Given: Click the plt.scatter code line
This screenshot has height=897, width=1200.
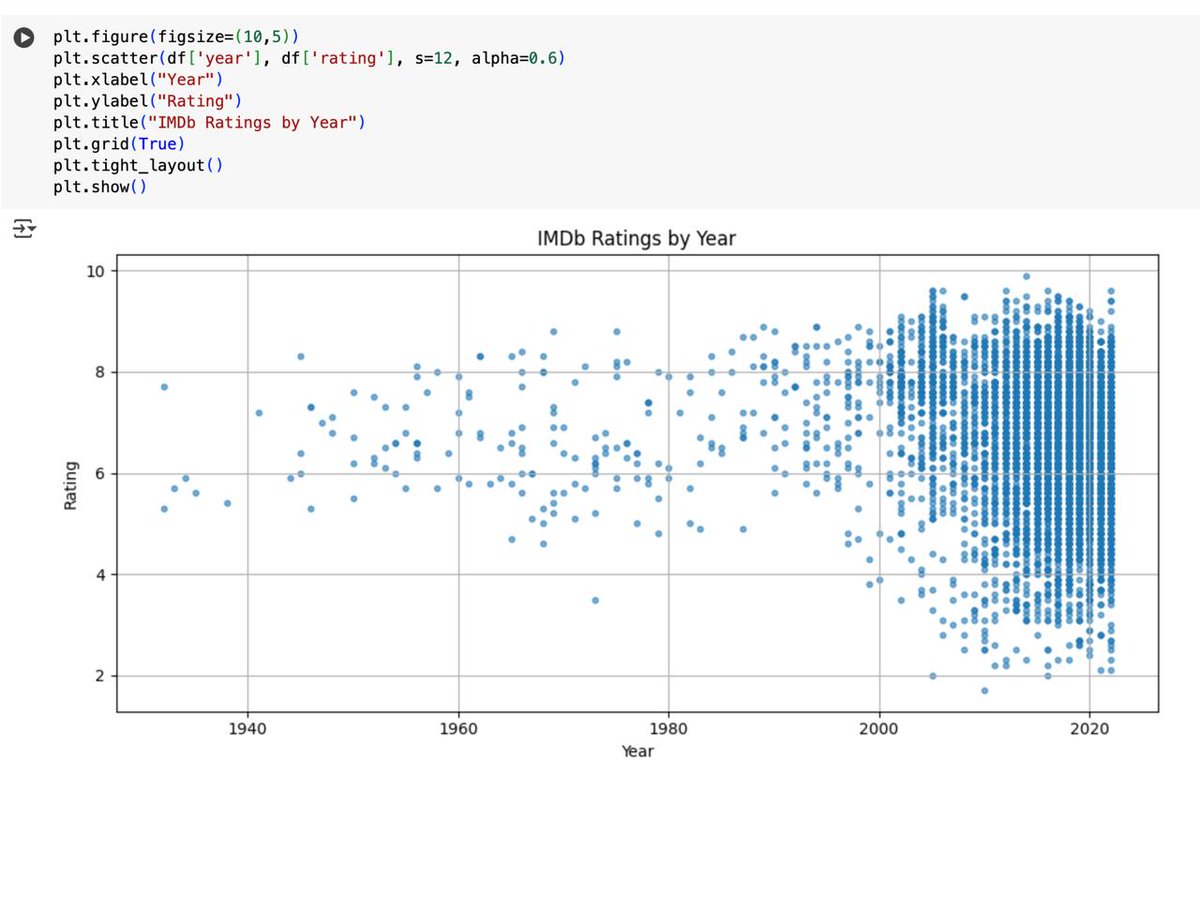Looking at the screenshot, I should (310, 59).
